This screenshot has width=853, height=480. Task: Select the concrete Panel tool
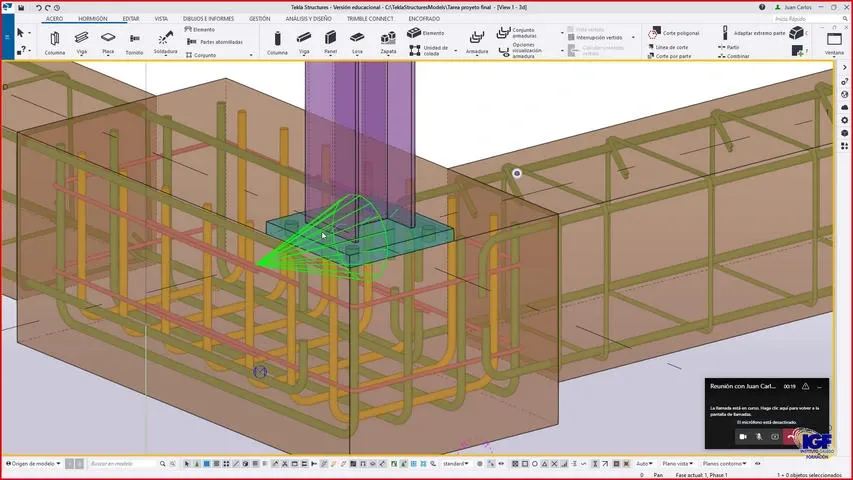point(330,42)
